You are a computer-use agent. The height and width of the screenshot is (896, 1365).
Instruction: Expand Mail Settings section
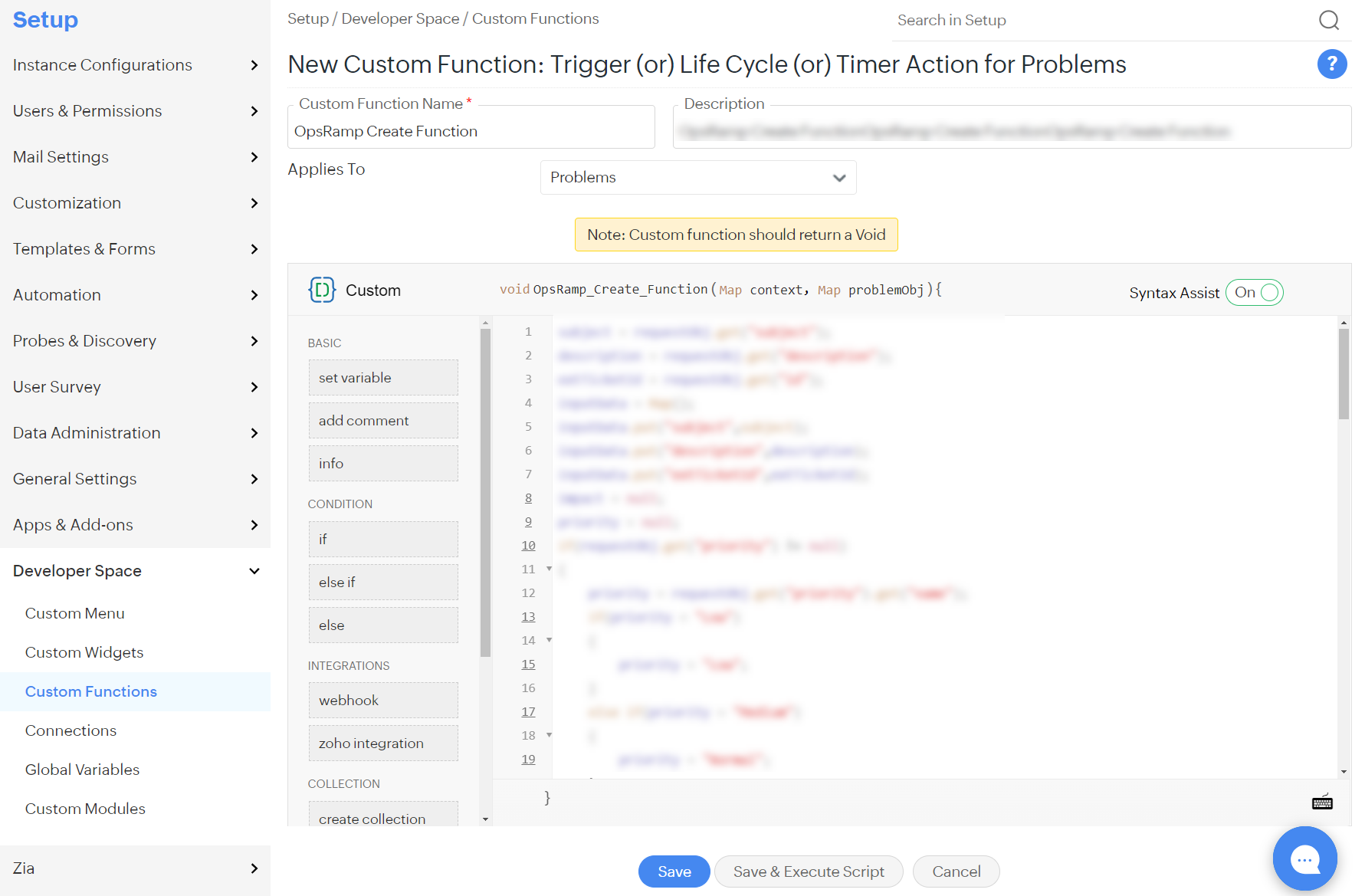click(135, 157)
